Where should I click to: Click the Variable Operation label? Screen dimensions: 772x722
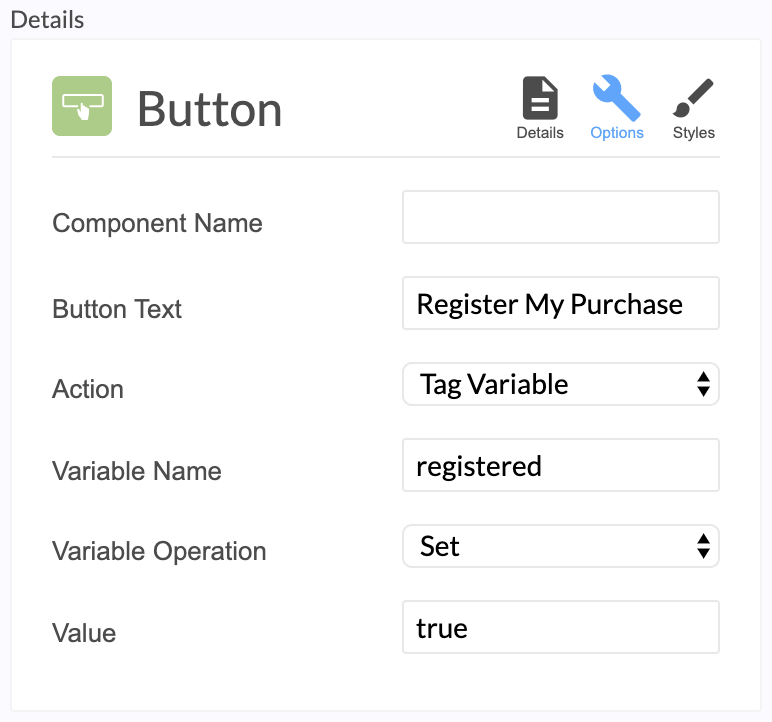[159, 551]
